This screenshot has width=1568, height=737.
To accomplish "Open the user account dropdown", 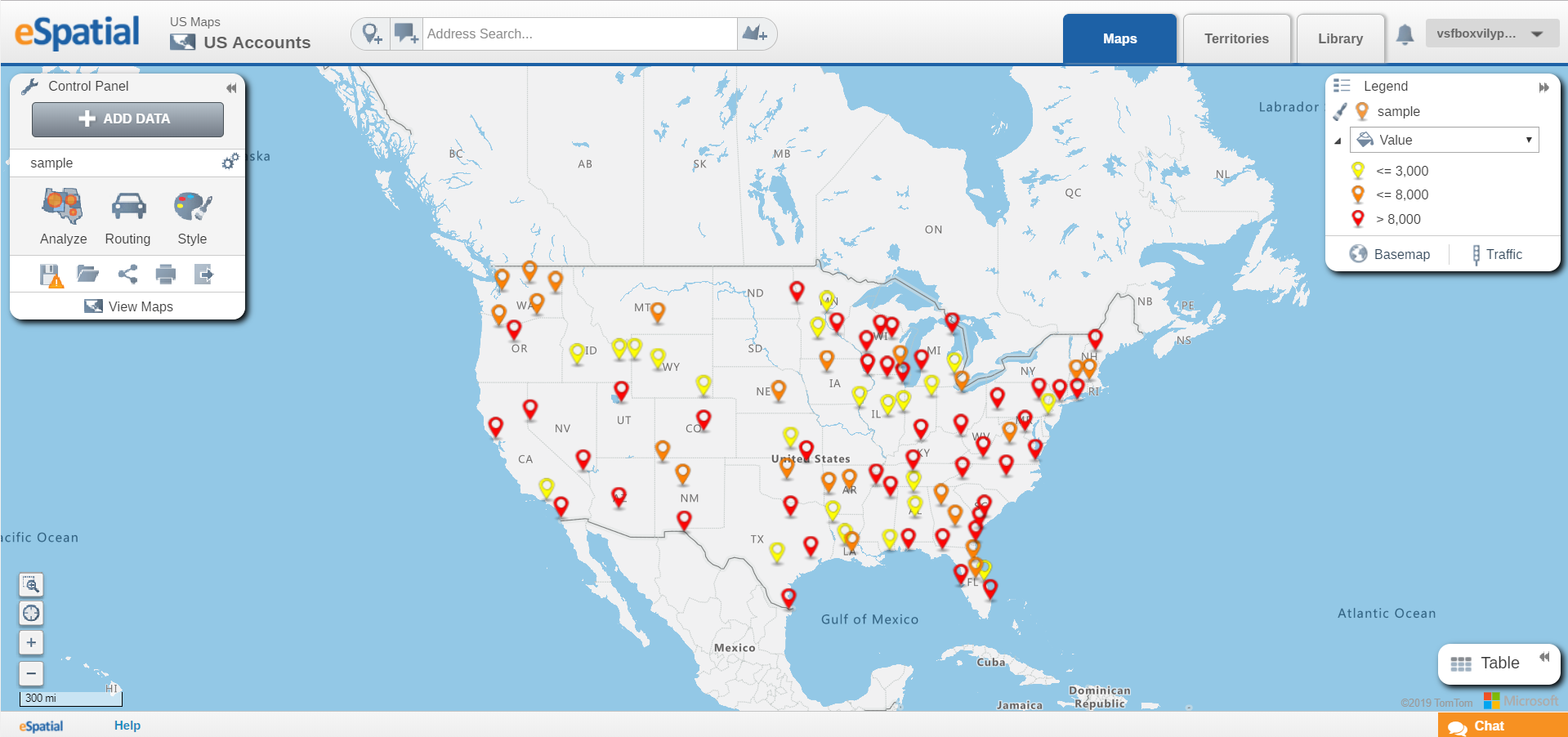I will pyautogui.click(x=1492, y=33).
